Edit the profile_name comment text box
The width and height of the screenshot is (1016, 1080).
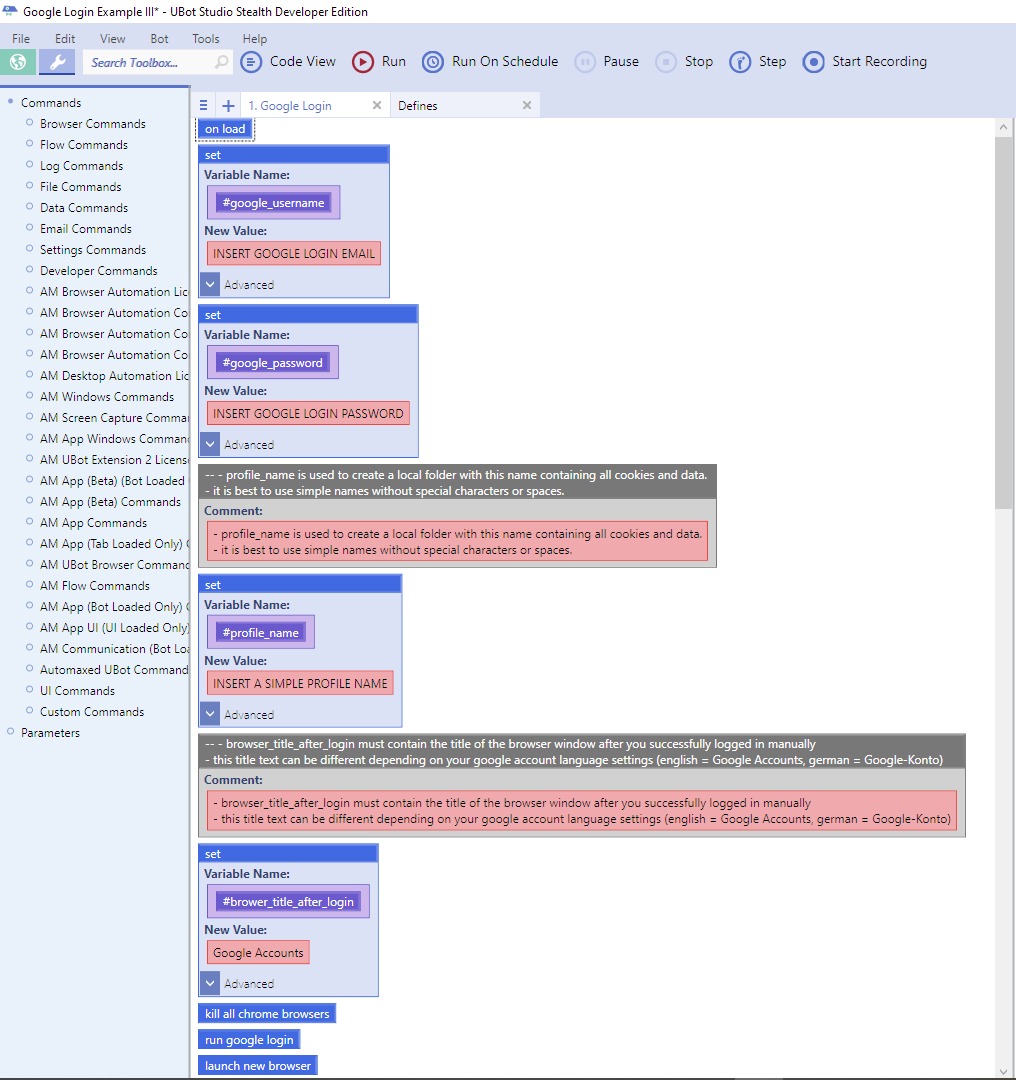click(x=457, y=541)
